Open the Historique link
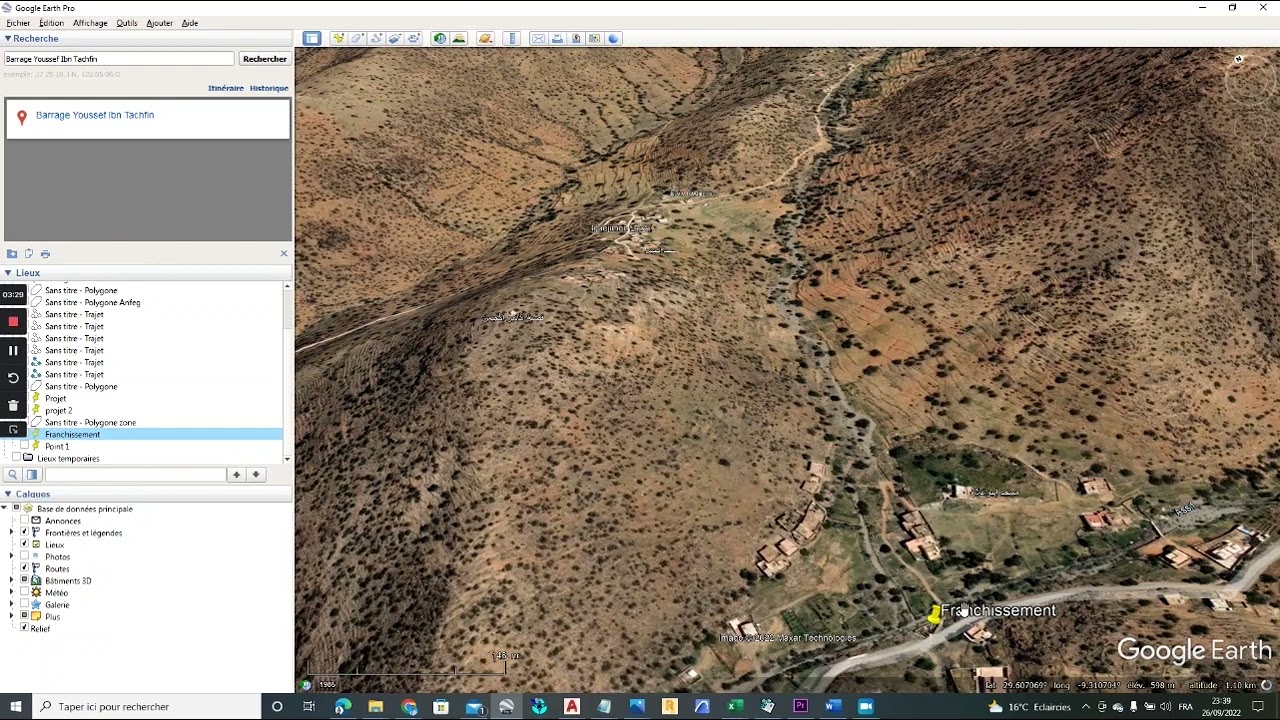This screenshot has height=720, width=1280. coord(269,88)
